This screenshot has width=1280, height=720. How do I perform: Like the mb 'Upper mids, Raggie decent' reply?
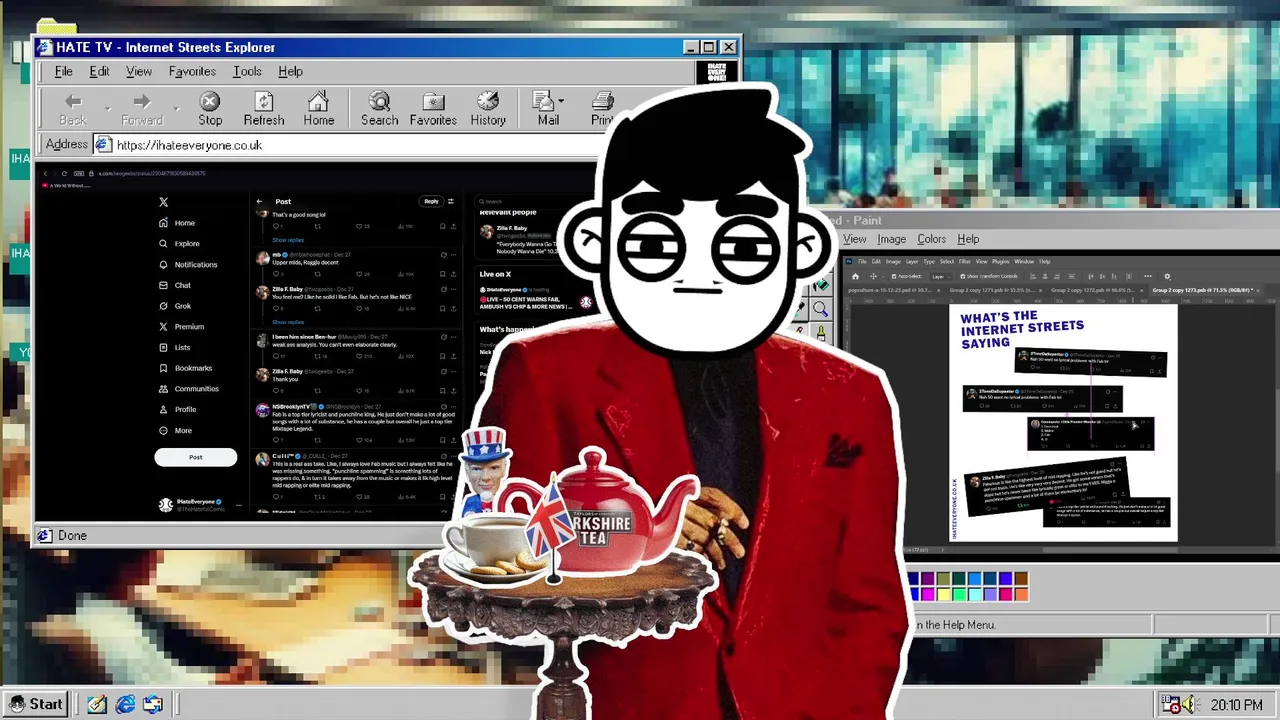360,274
